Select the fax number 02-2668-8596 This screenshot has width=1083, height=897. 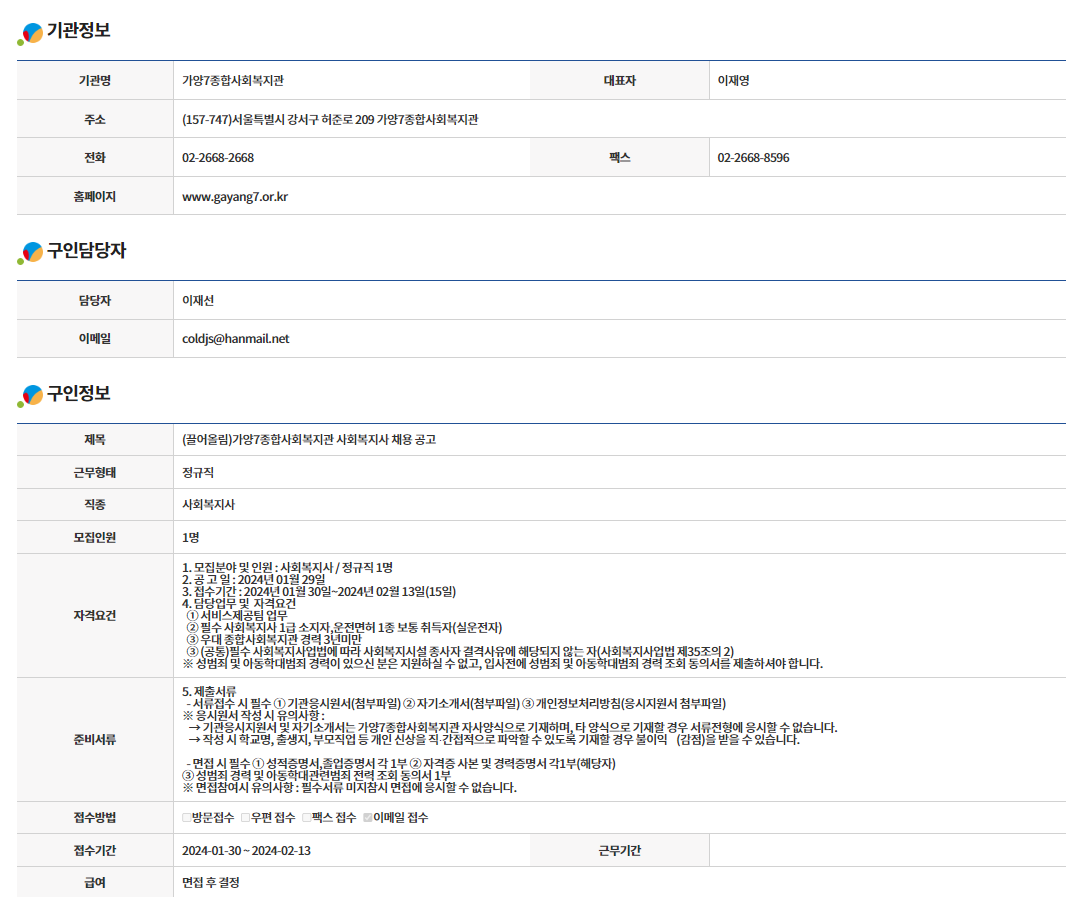753,158
